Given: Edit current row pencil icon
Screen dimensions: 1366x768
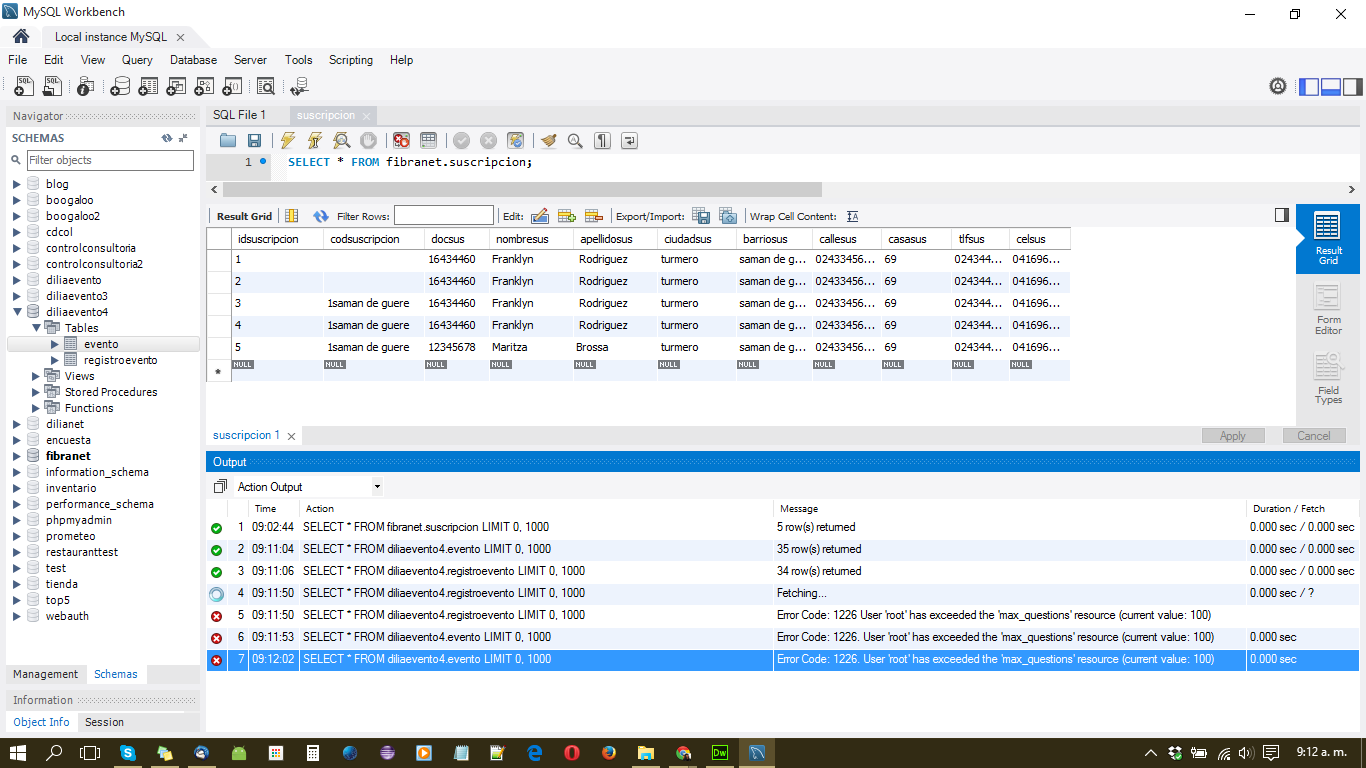Looking at the screenshot, I should tap(540, 216).
